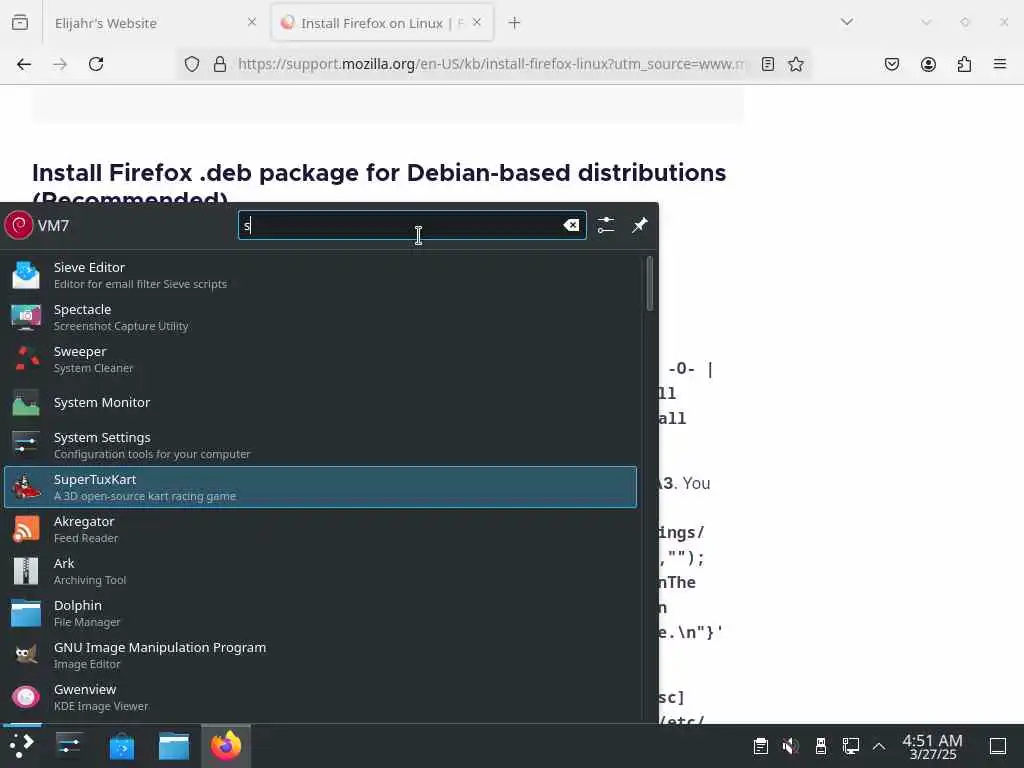Open application launcher from taskbar
The width and height of the screenshot is (1024, 768).
(x=21, y=746)
